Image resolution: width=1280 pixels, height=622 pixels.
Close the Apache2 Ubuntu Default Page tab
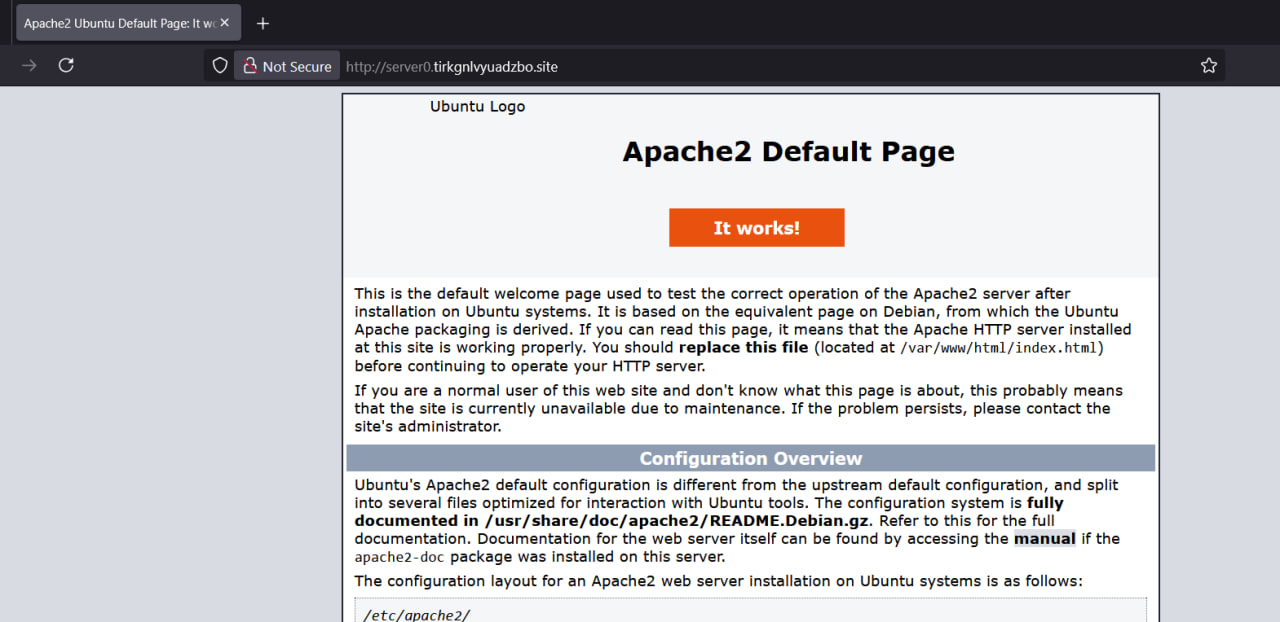[225, 23]
